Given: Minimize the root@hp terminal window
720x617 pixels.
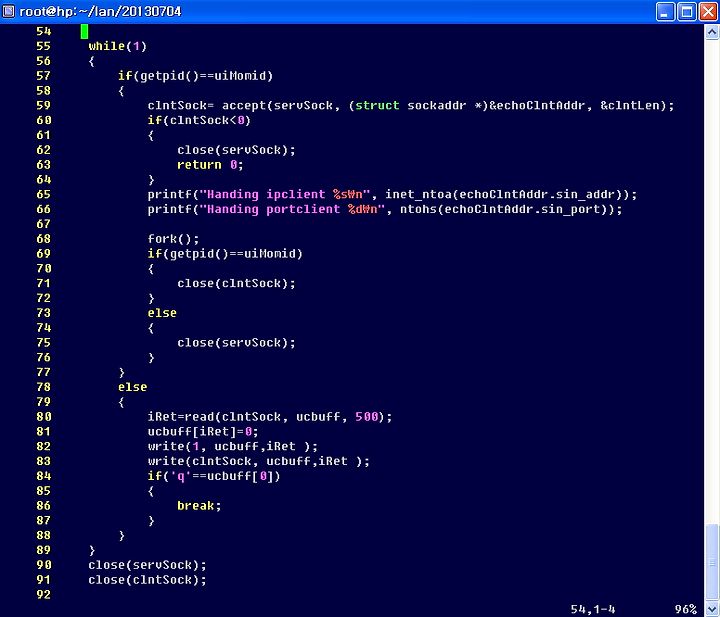Looking at the screenshot, I should [x=665, y=11].
